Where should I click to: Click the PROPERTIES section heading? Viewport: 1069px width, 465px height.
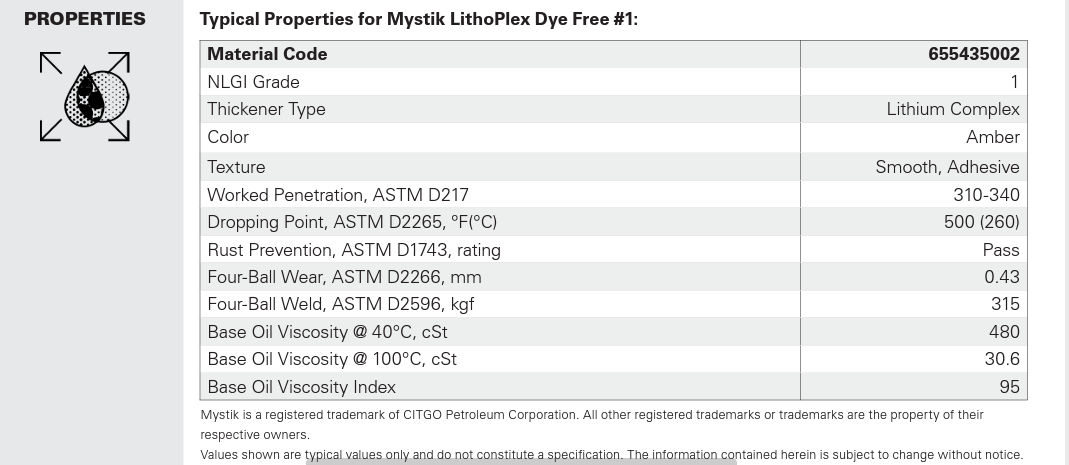(85, 19)
